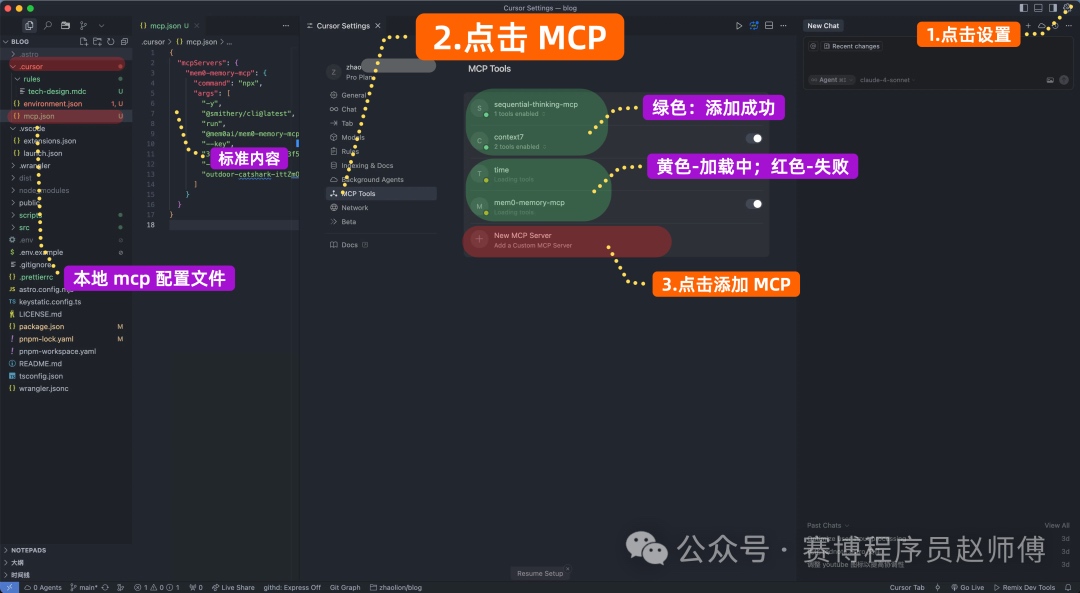
Task: Open the claude-4-sonnet model dropdown
Action: pos(886,80)
